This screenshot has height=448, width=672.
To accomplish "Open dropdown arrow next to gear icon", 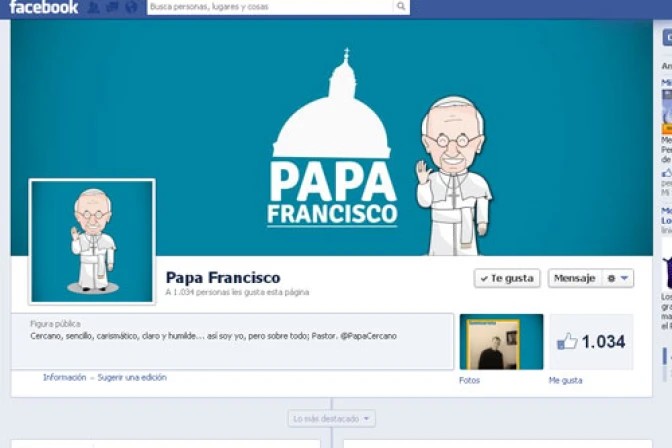I will 625,278.
